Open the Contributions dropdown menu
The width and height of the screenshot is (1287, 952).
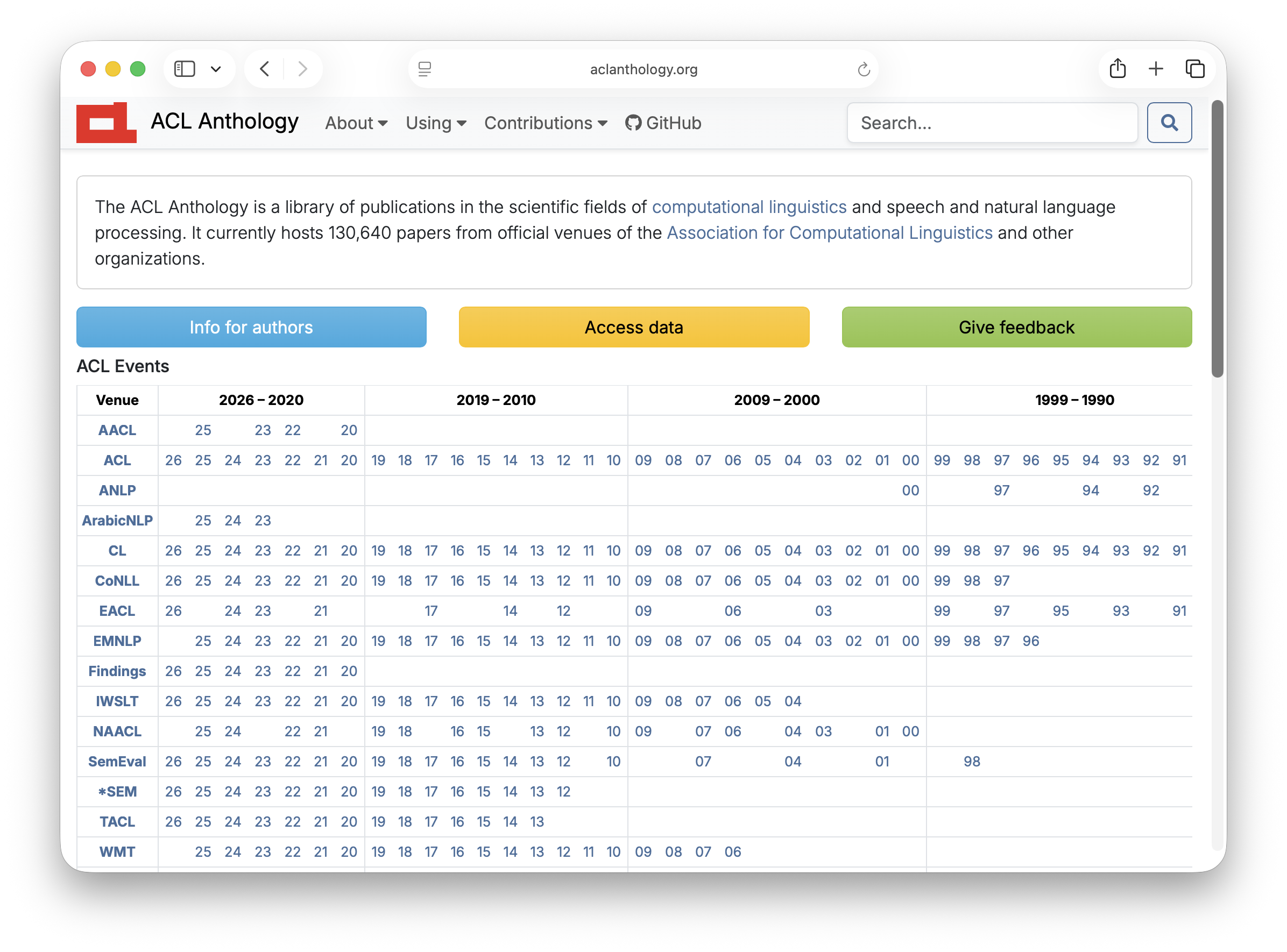545,123
